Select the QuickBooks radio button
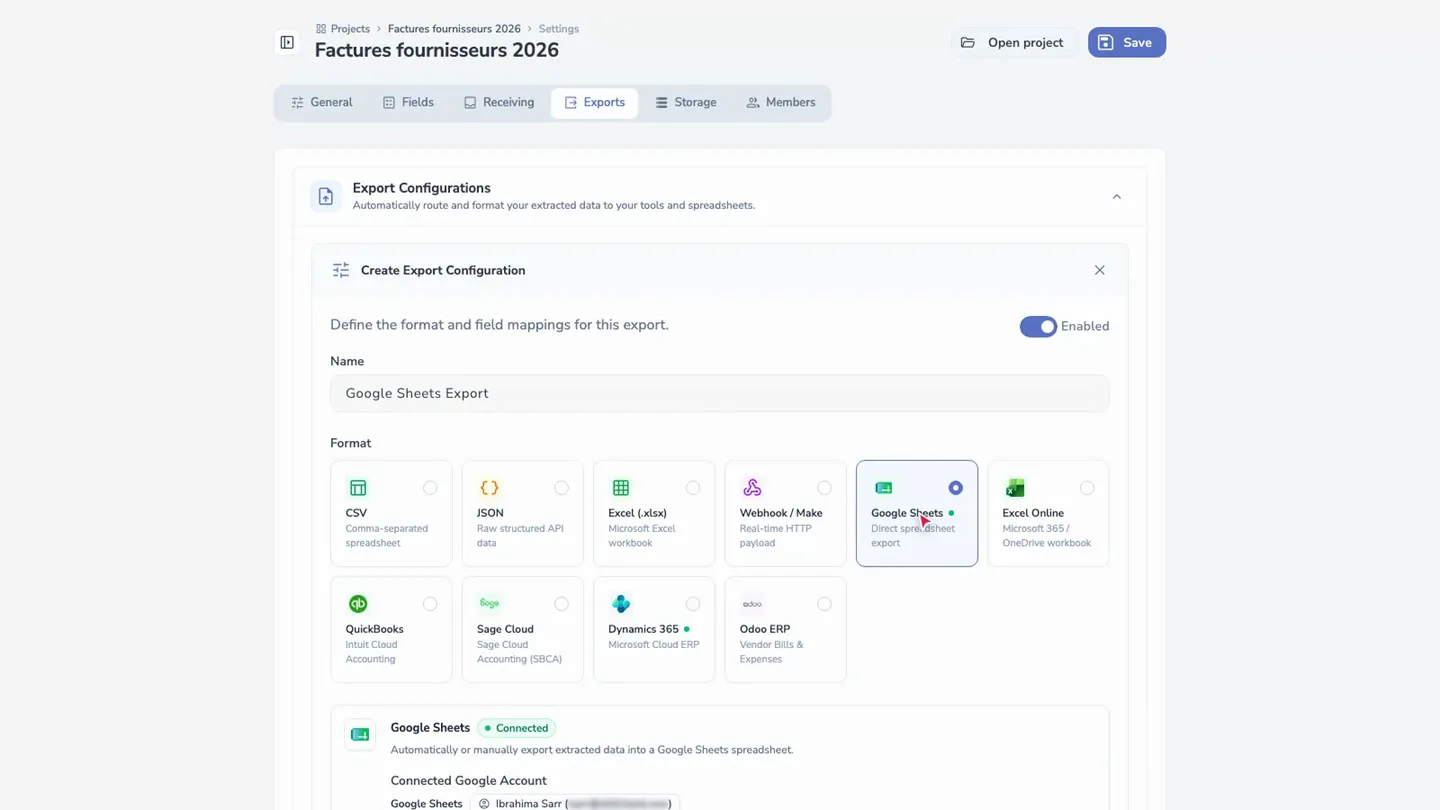This screenshot has width=1440, height=810. (430, 604)
